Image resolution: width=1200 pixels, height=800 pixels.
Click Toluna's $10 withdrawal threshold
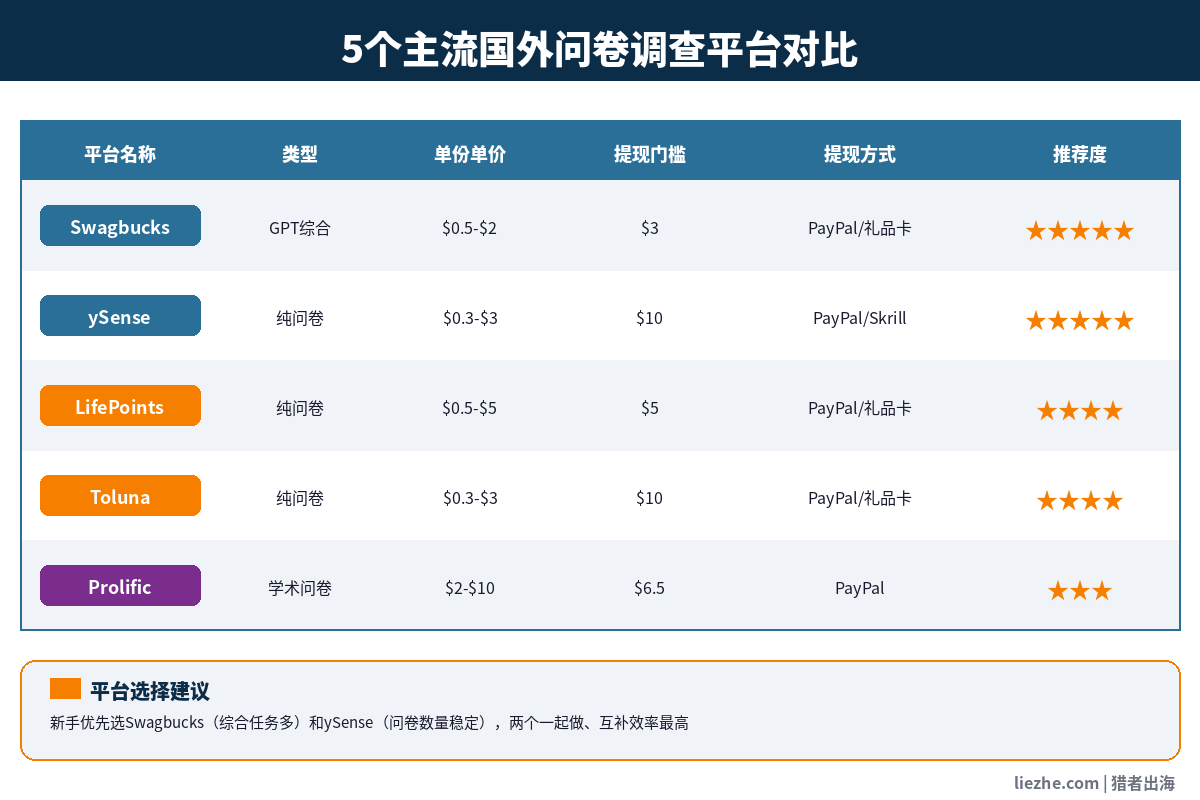coord(650,498)
